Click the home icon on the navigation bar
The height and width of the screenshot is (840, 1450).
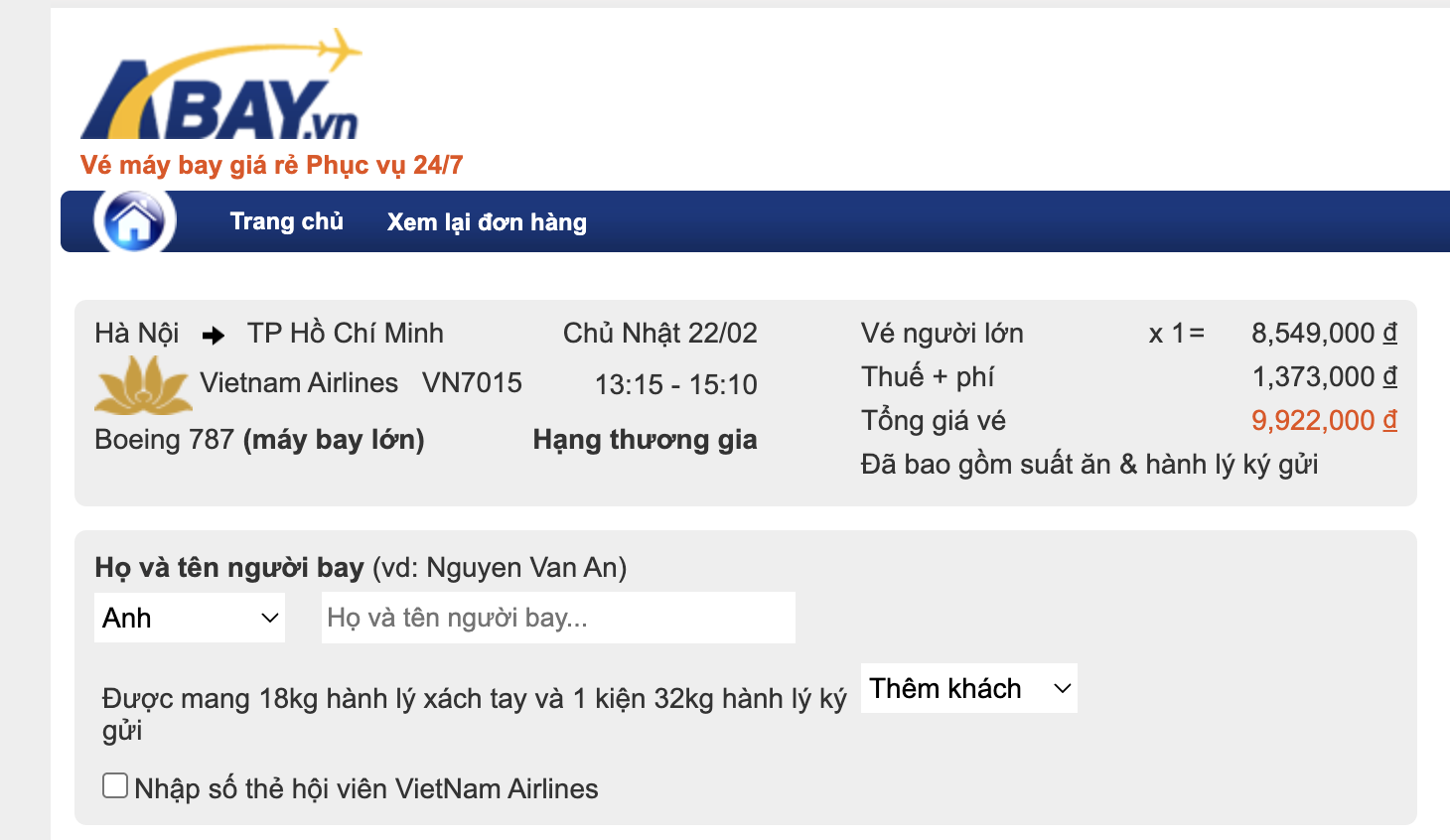pos(130,220)
